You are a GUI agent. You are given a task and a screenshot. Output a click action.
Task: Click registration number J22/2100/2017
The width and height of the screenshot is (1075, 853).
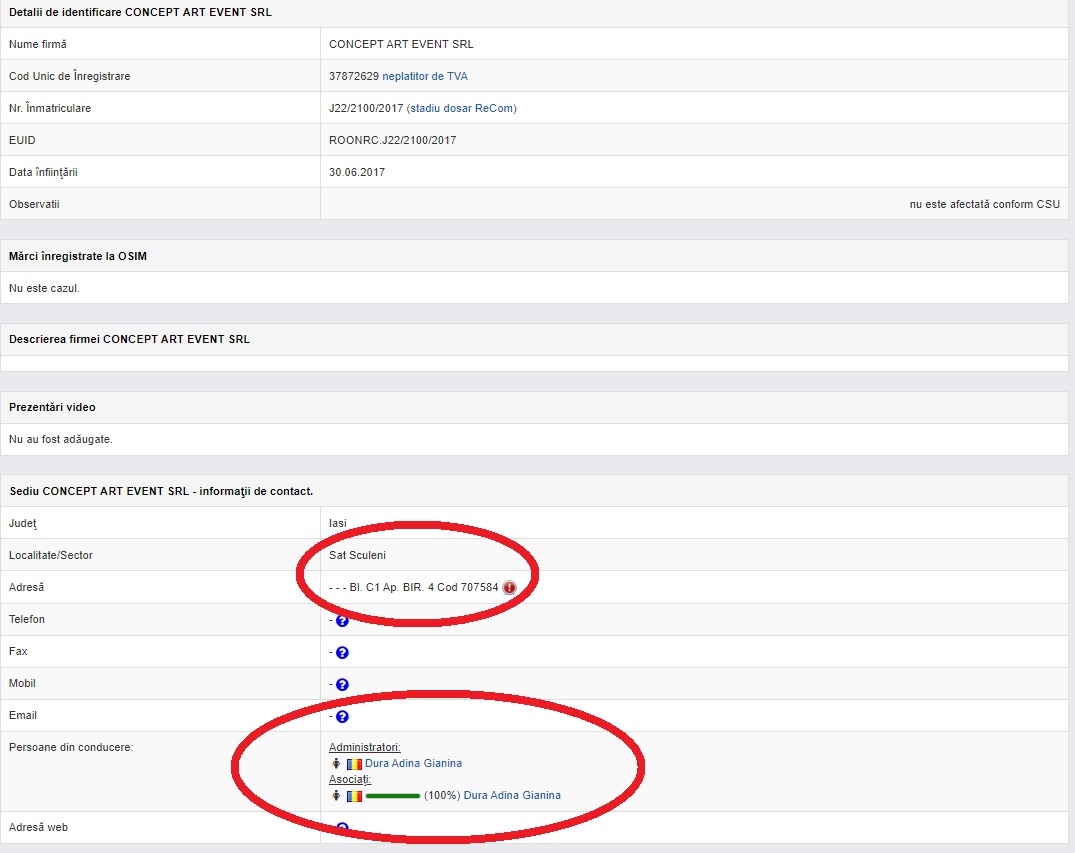pyautogui.click(x=366, y=108)
